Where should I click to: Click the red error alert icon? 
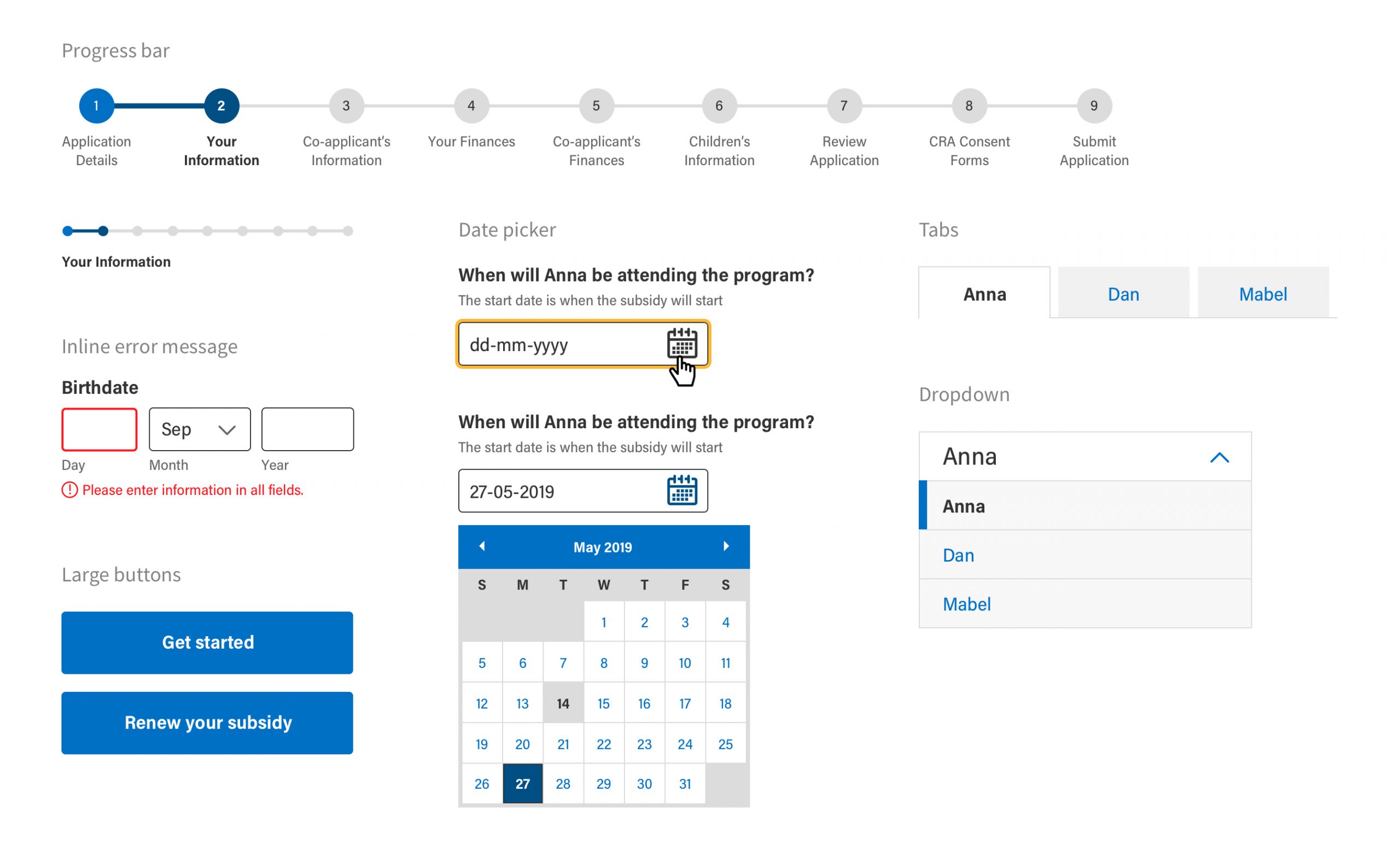69,490
